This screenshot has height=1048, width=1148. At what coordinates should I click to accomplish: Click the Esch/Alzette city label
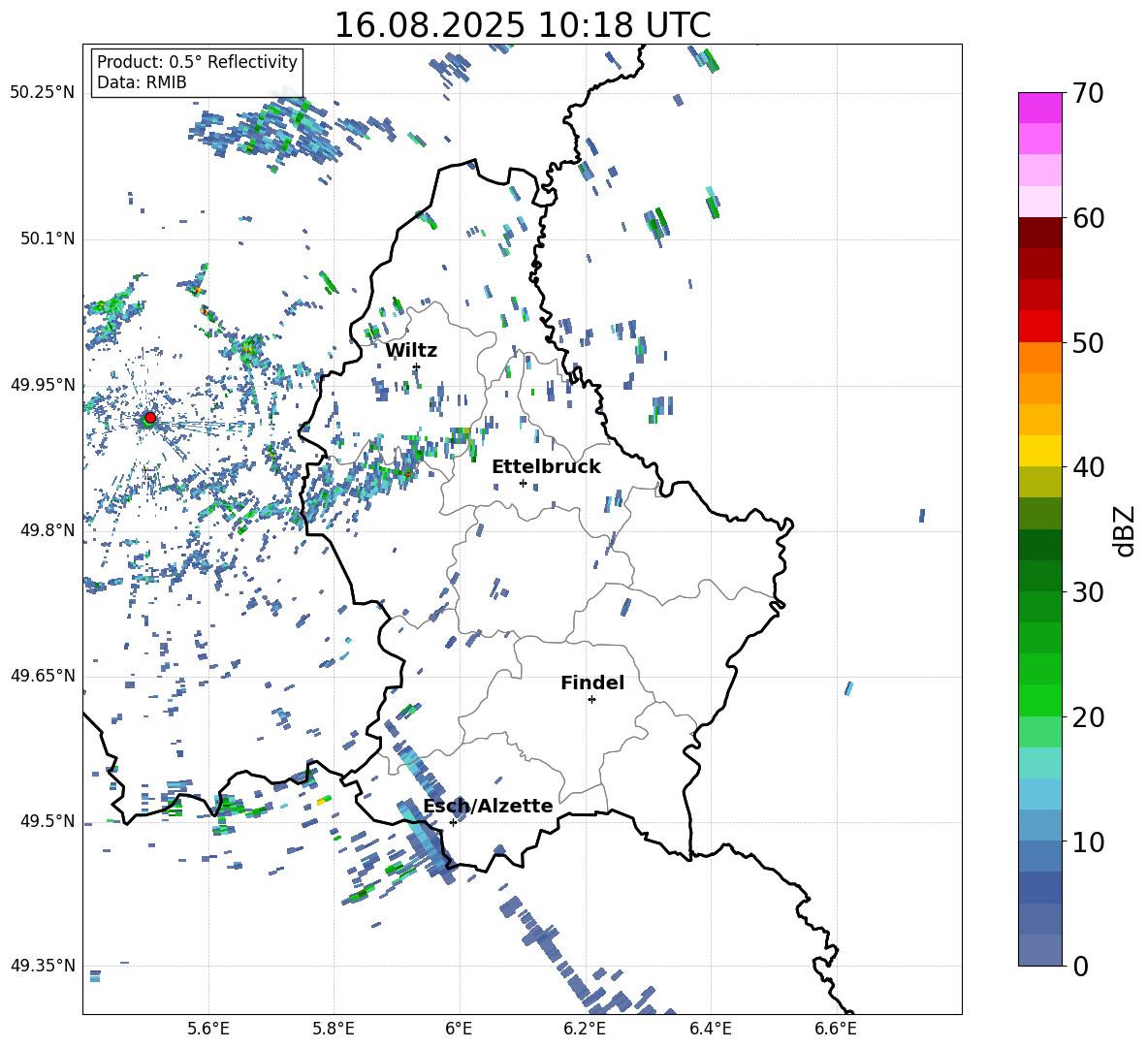click(x=489, y=806)
